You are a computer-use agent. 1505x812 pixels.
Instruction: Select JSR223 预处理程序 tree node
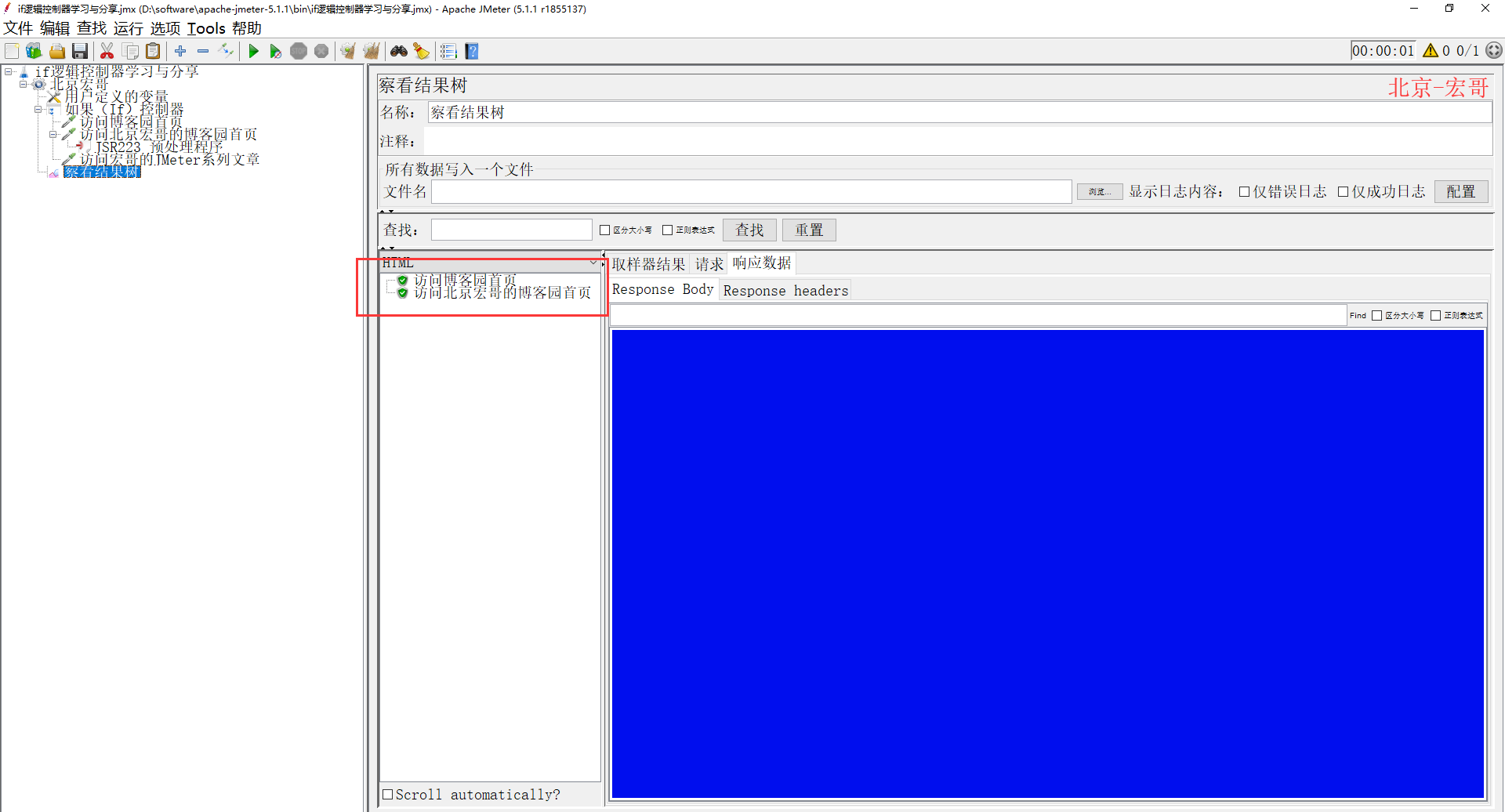159,147
